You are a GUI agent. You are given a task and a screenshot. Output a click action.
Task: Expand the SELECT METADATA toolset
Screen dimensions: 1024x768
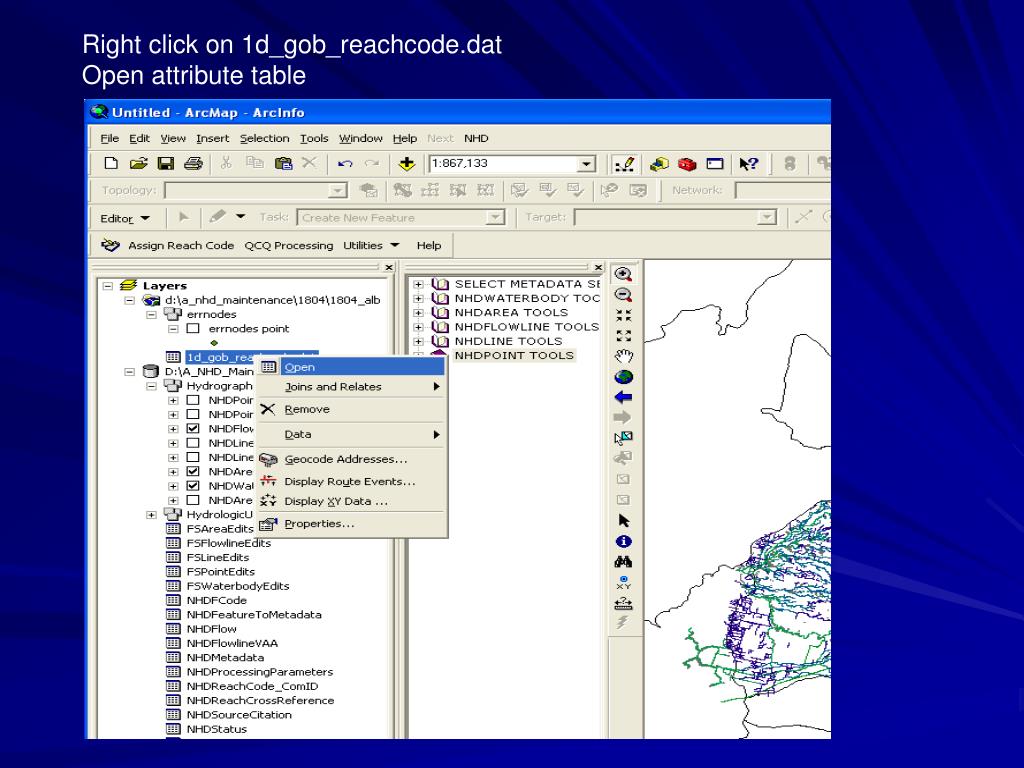point(418,284)
